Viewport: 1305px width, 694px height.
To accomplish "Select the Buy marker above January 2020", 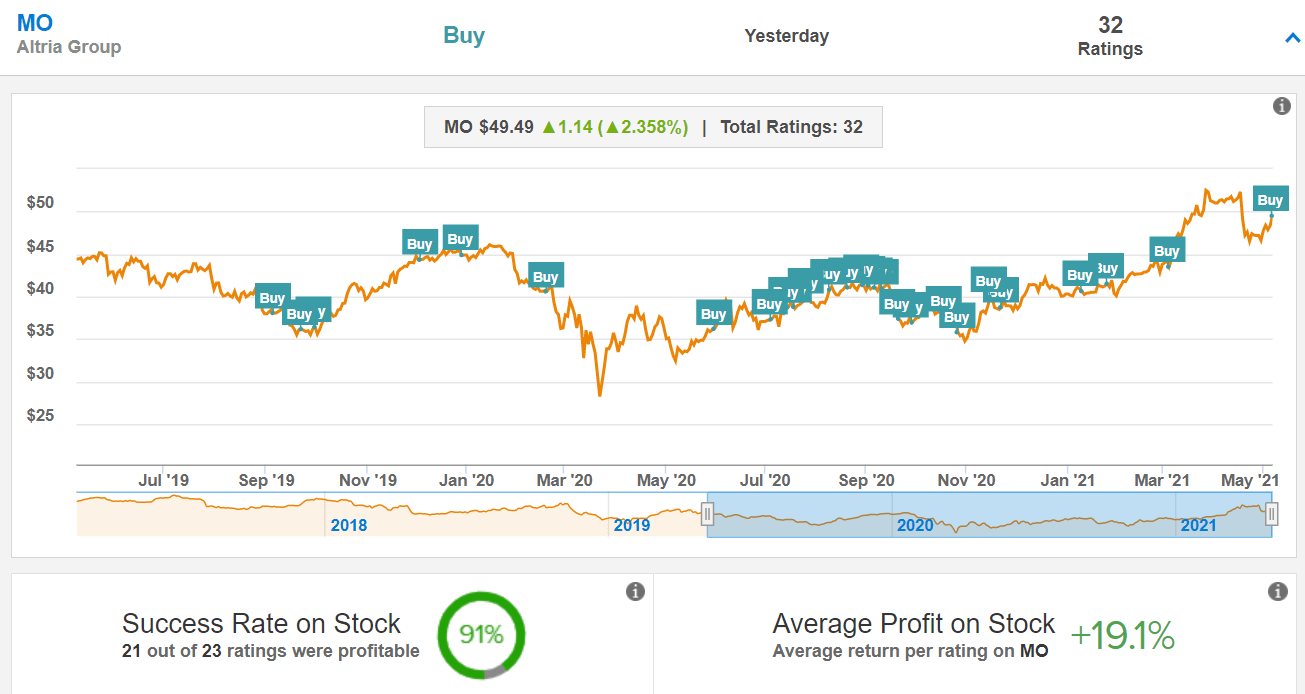I will point(460,239).
